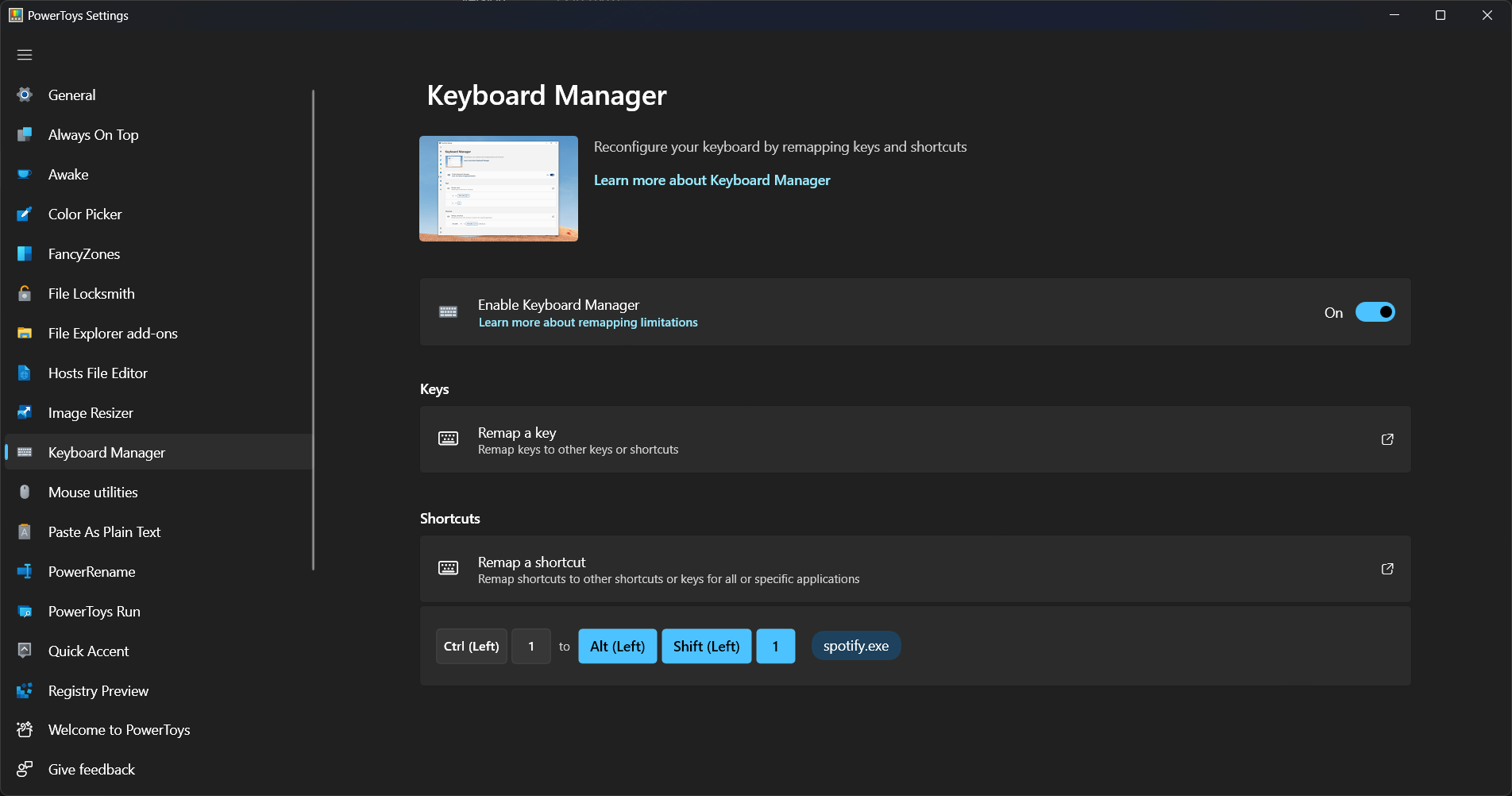Click the Alt (Left) key chip

click(x=617, y=646)
